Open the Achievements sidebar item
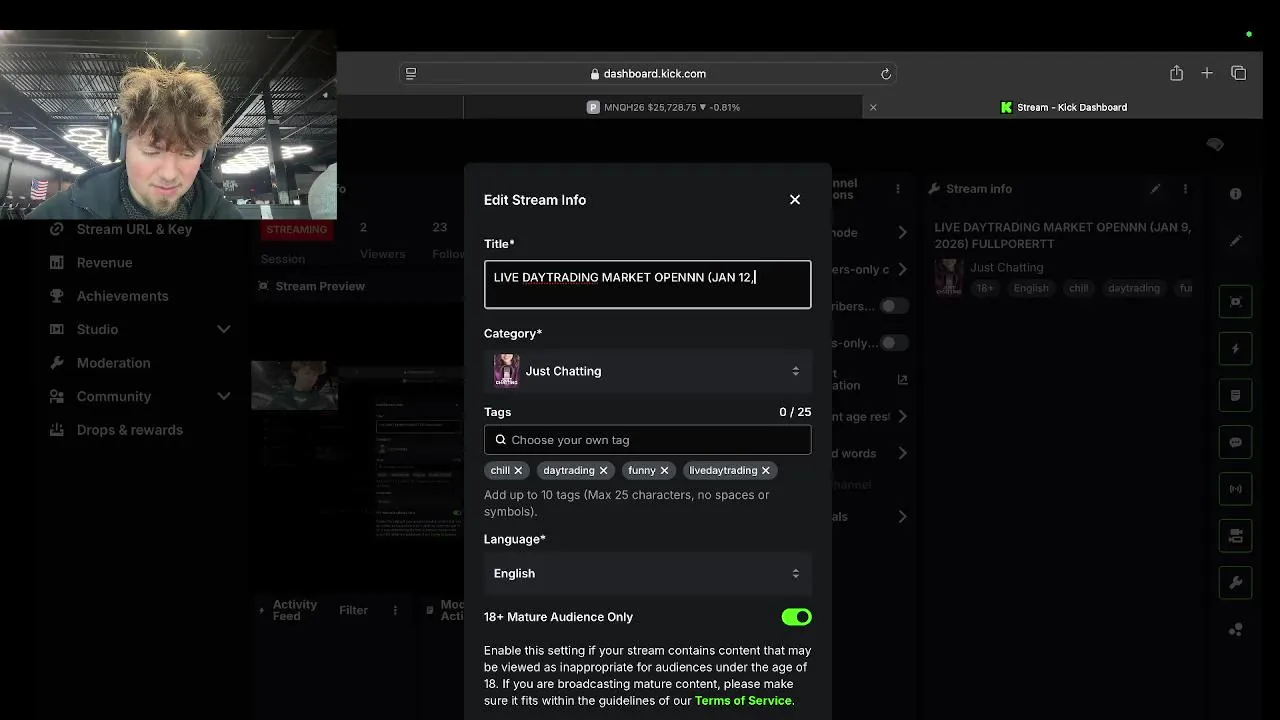 pyautogui.click(x=122, y=296)
